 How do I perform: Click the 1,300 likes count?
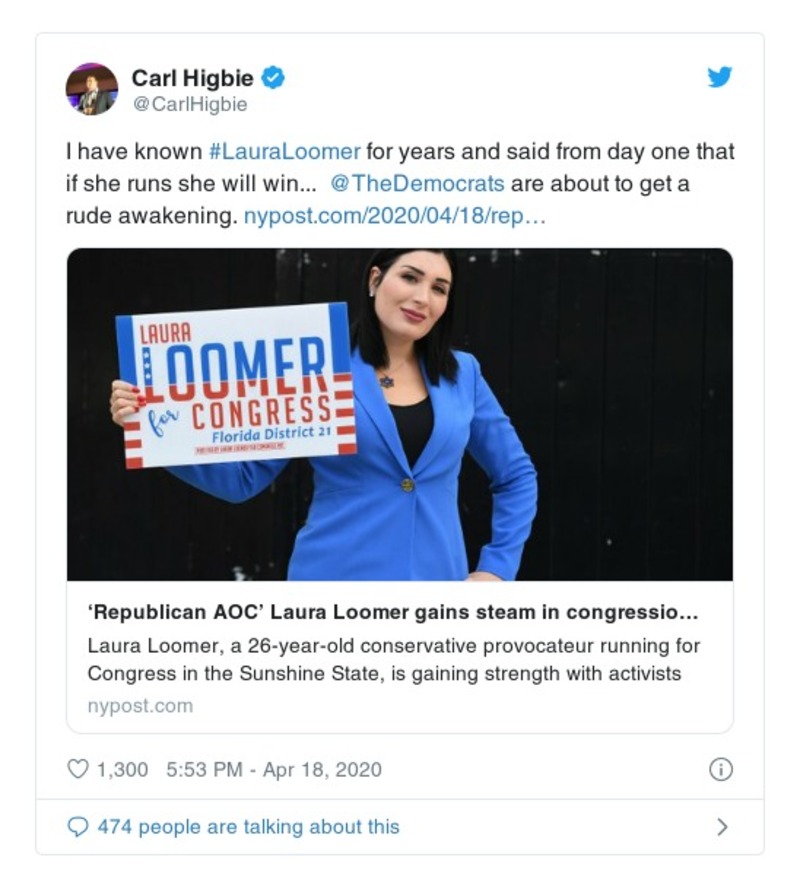point(122,769)
